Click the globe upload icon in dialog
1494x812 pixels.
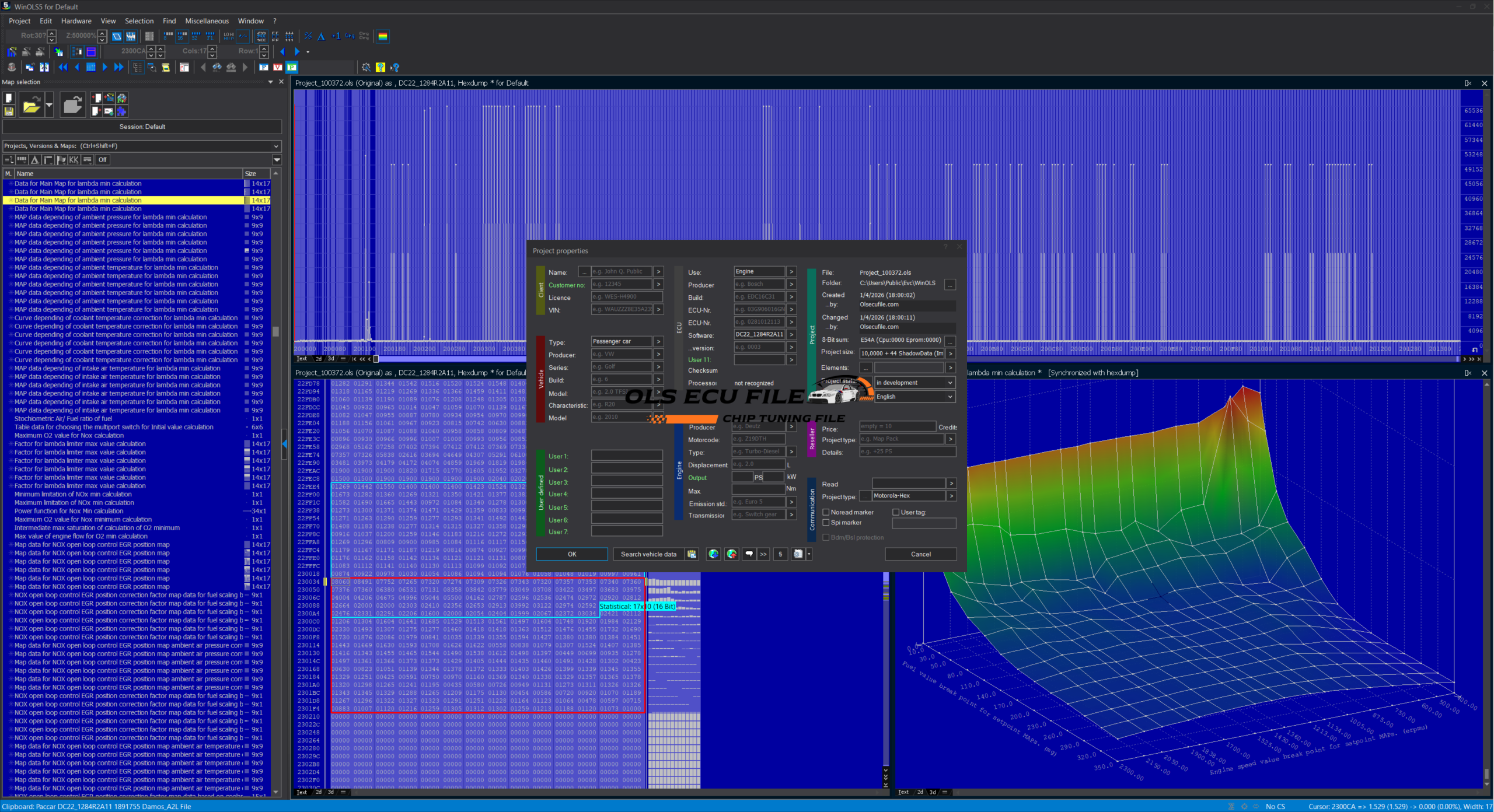tap(731, 554)
